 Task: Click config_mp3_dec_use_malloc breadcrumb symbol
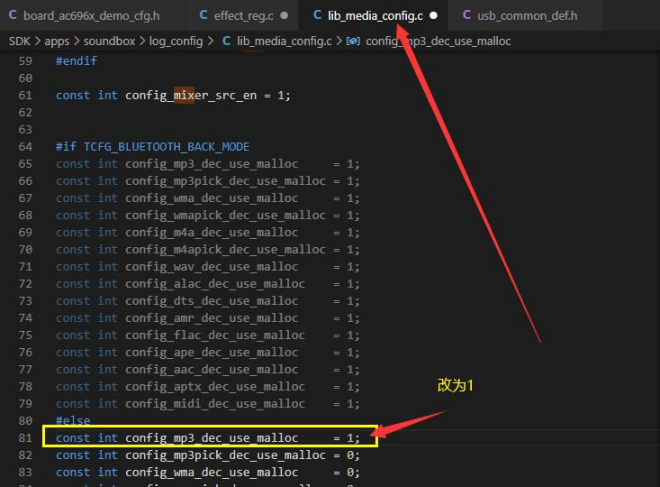click(x=438, y=41)
